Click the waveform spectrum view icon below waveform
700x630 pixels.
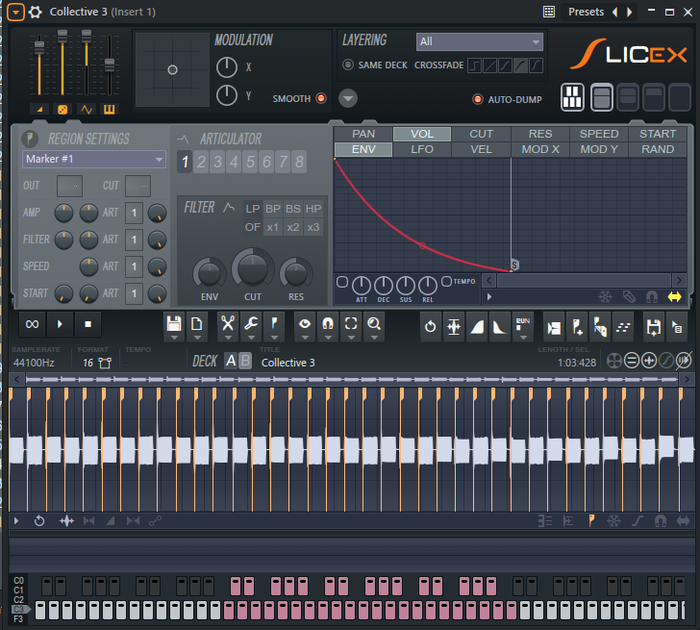click(67, 521)
